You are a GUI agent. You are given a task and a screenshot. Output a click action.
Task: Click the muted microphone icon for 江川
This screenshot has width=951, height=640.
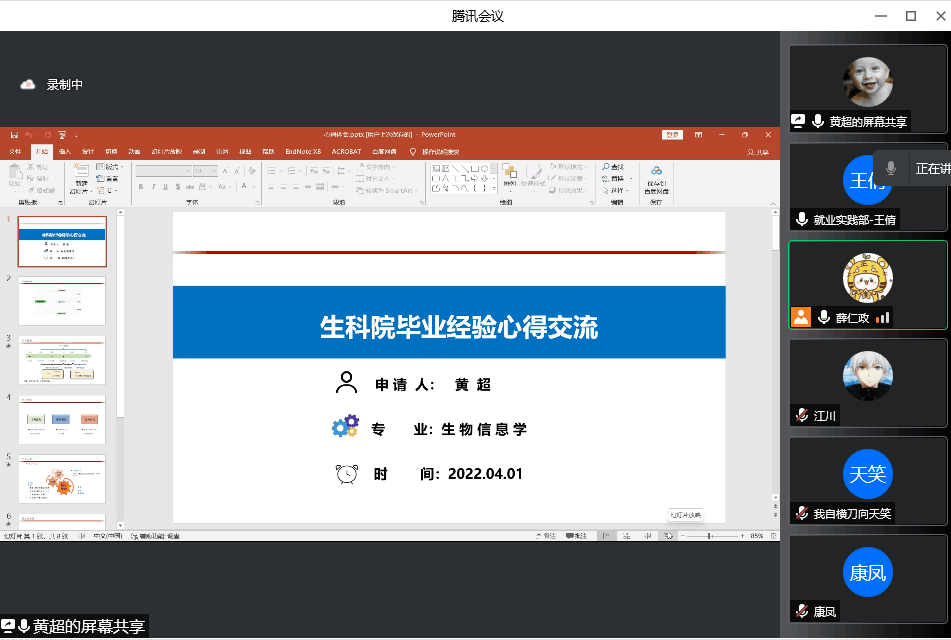point(801,415)
